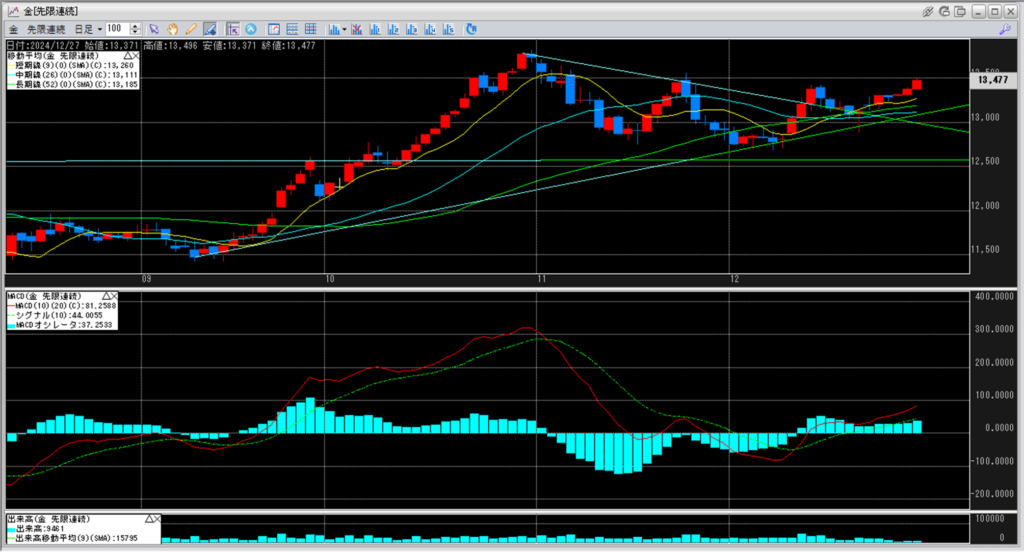Click the link chain icon in title bar
The image size is (1024, 552).
pos(929,10)
